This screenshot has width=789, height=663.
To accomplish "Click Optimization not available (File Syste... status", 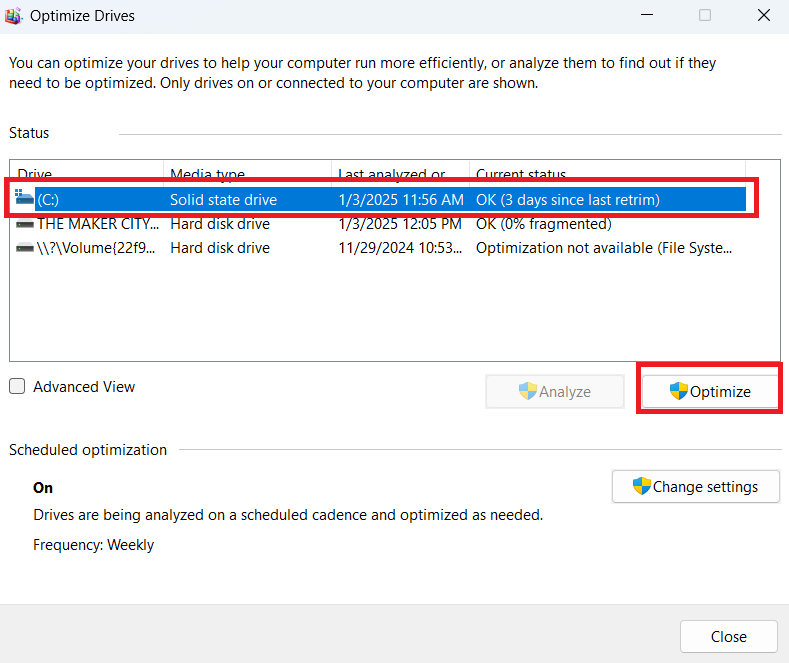I will pyautogui.click(x=604, y=248).
